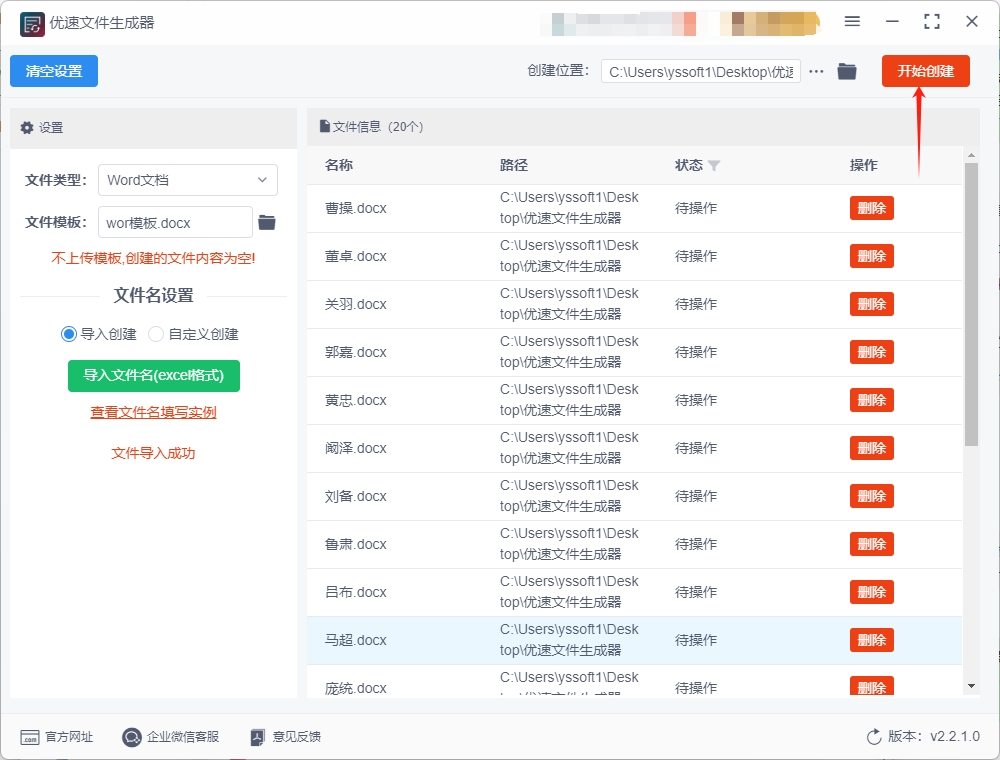The image size is (1000, 760).
Task: Expand the 文件类型 Word文档 dropdown
Action: (x=188, y=180)
